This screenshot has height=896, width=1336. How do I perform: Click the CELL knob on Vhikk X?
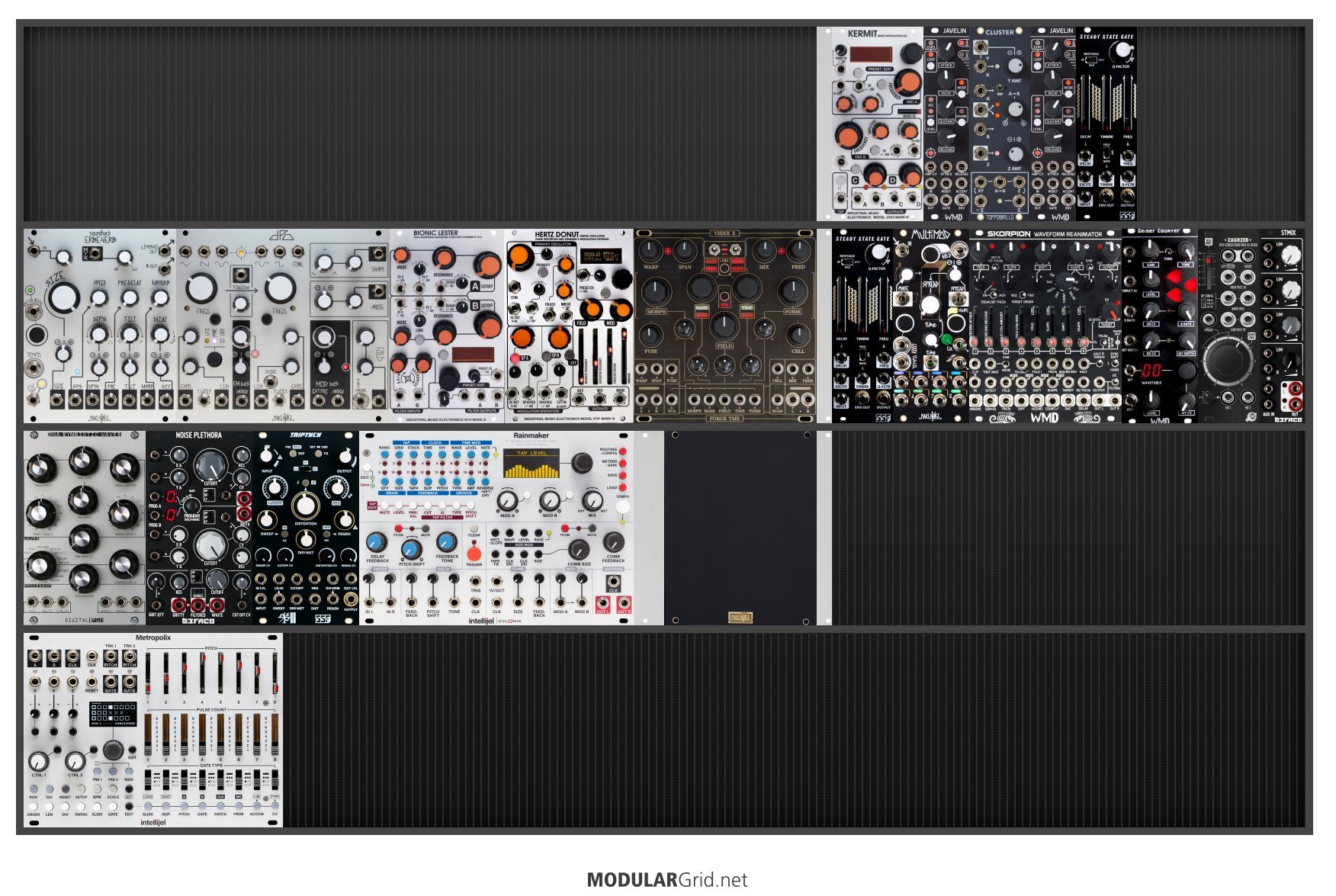click(798, 336)
